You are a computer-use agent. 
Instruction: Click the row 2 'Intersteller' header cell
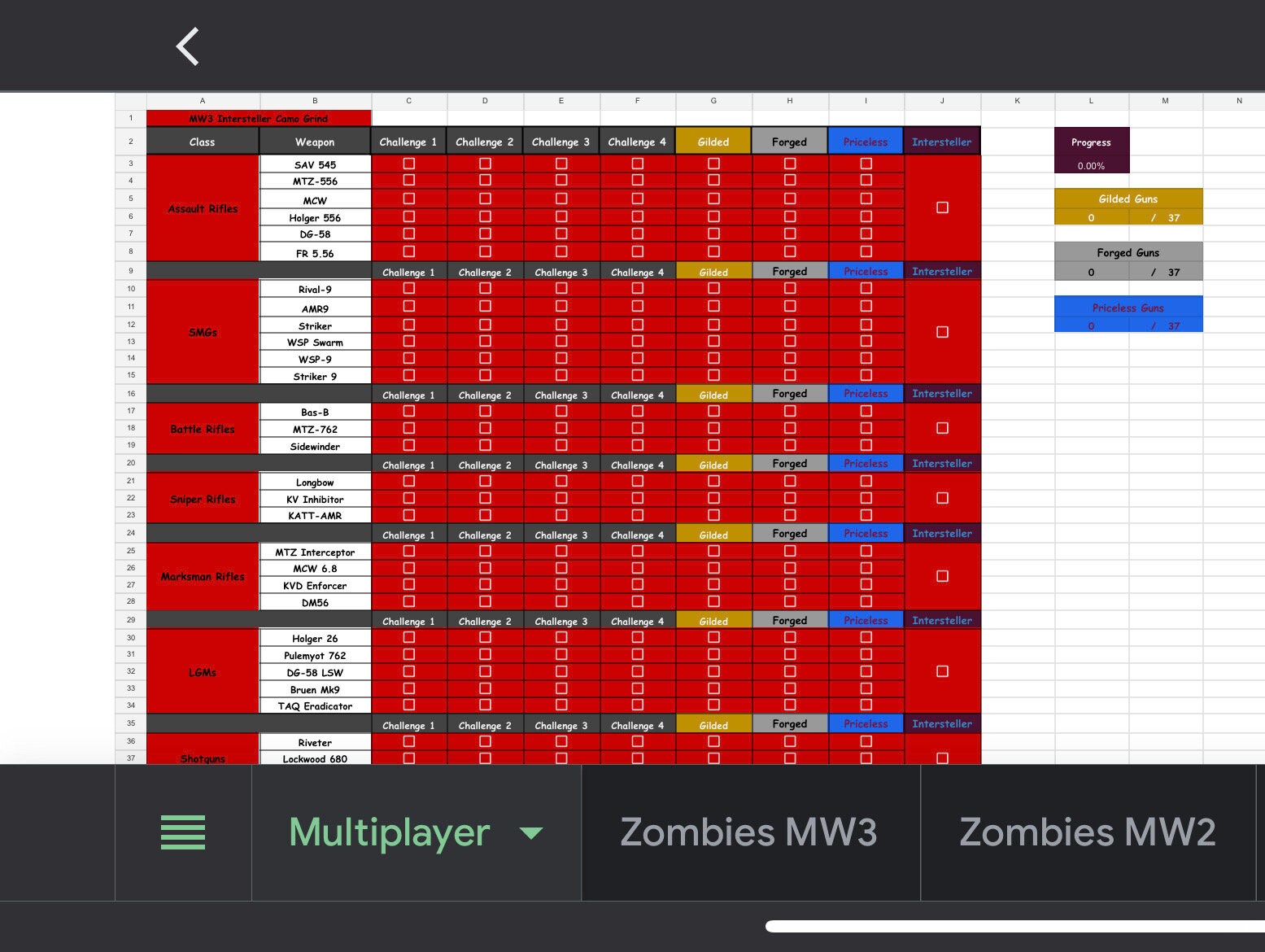tap(942, 142)
